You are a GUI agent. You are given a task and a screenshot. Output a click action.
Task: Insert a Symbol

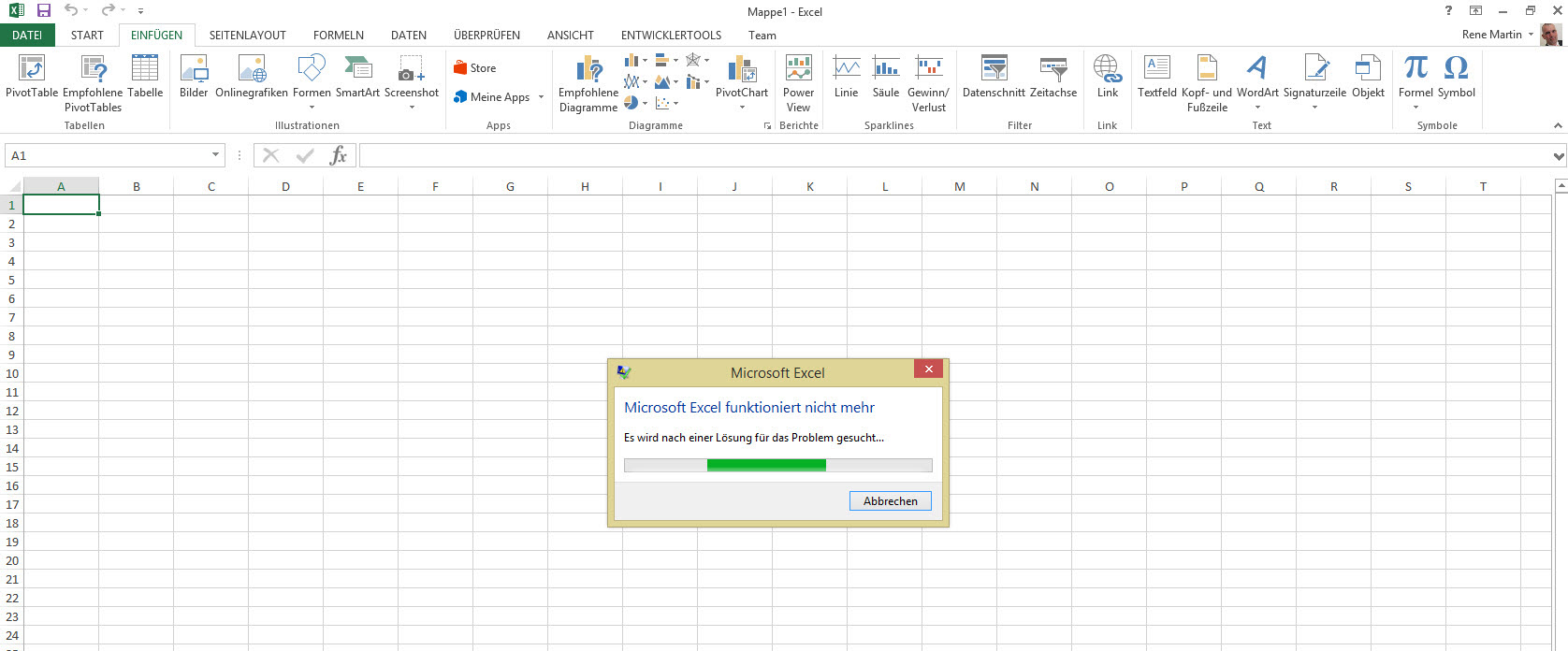[x=1457, y=76]
